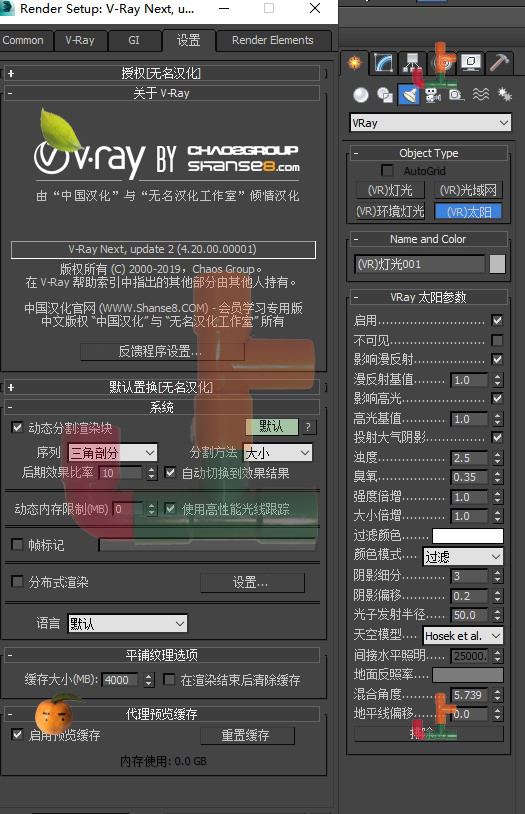
Task: Select the Cameras category icon
Action: coord(433,95)
